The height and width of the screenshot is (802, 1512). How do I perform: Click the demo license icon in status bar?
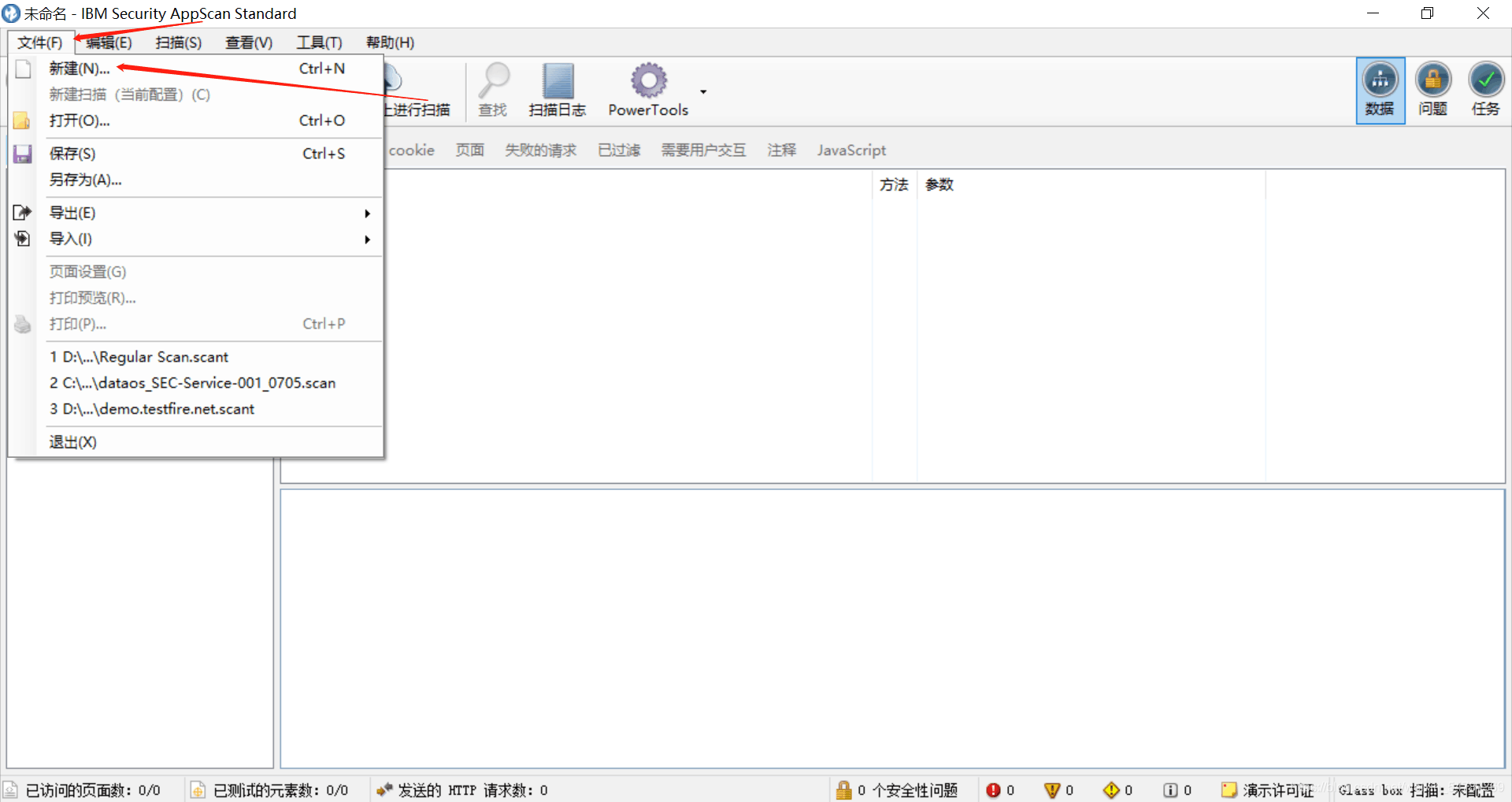[x=1228, y=790]
